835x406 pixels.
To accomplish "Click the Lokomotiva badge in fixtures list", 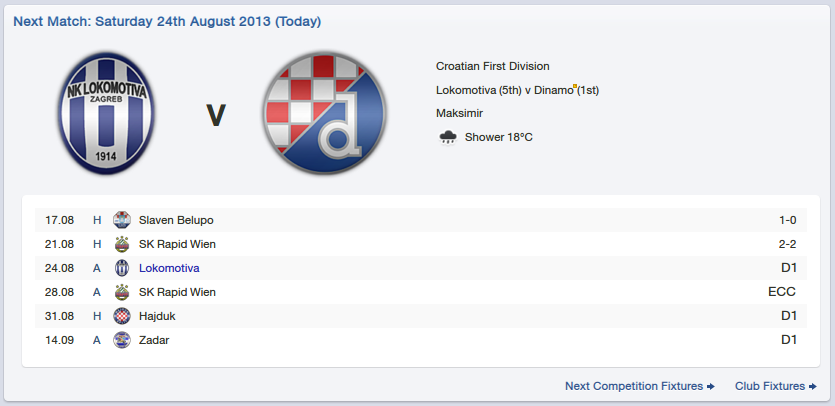I will [122, 268].
